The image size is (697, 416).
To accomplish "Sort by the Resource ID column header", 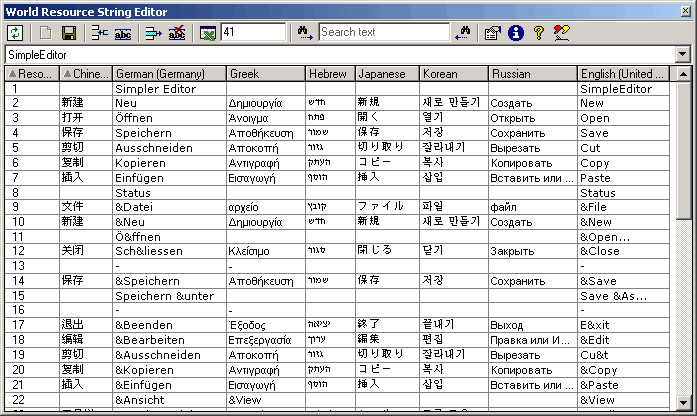I will point(31,74).
